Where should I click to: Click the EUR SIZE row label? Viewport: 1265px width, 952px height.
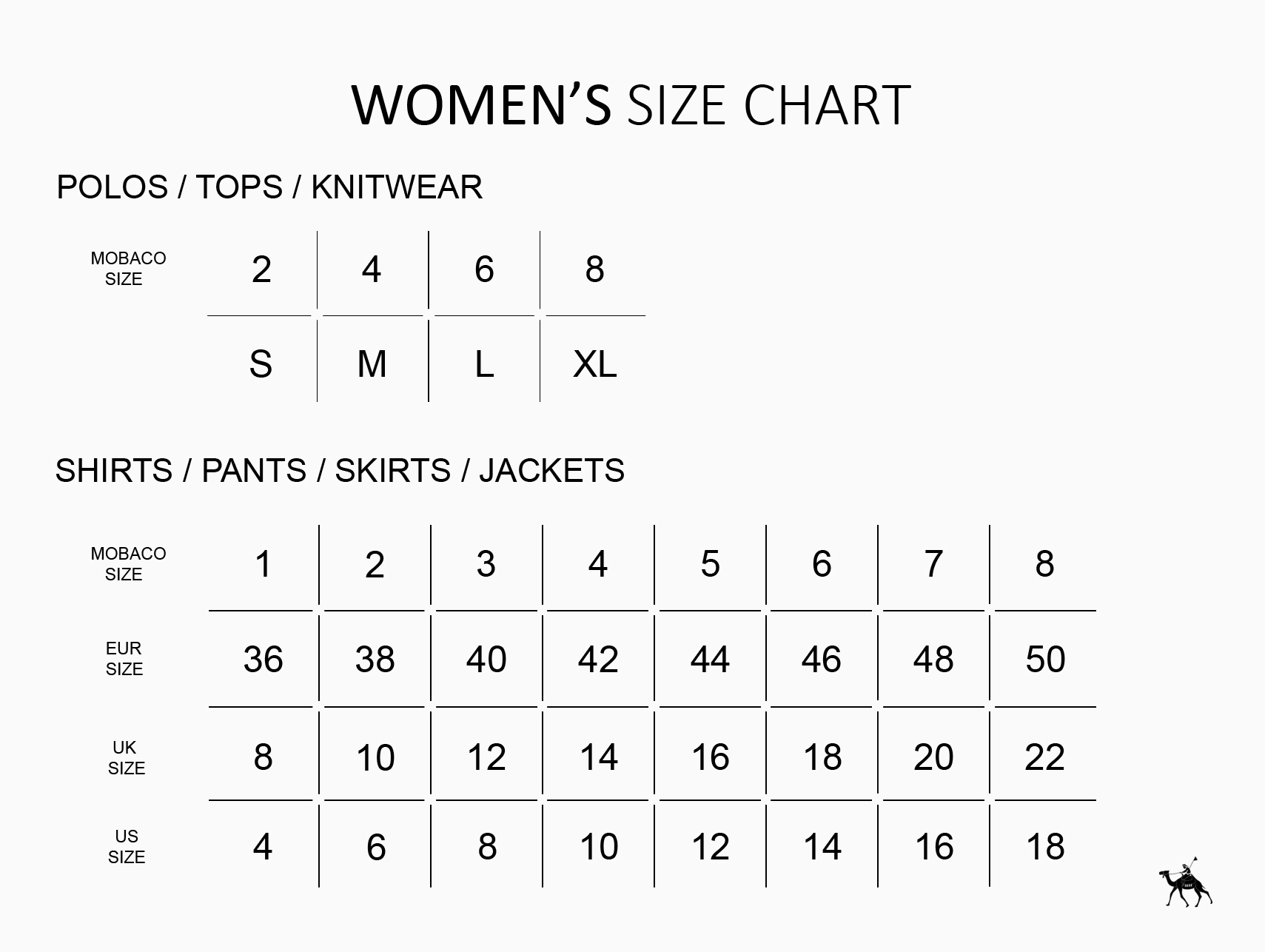point(124,659)
